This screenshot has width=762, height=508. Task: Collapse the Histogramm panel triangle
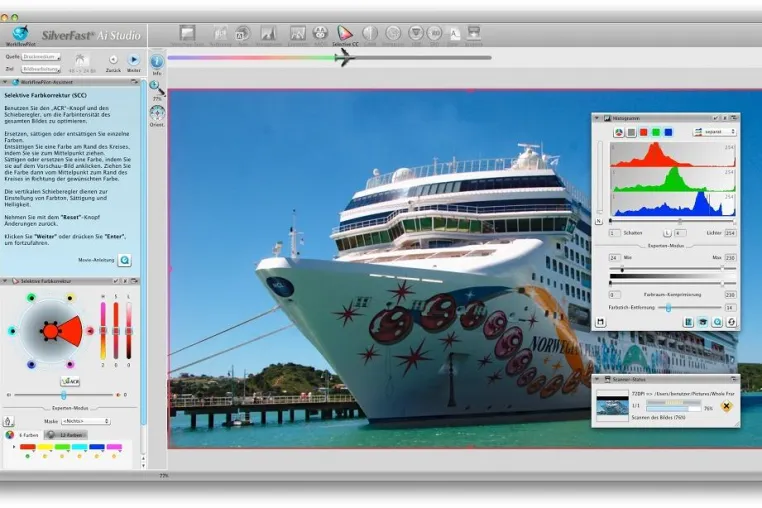coord(597,118)
